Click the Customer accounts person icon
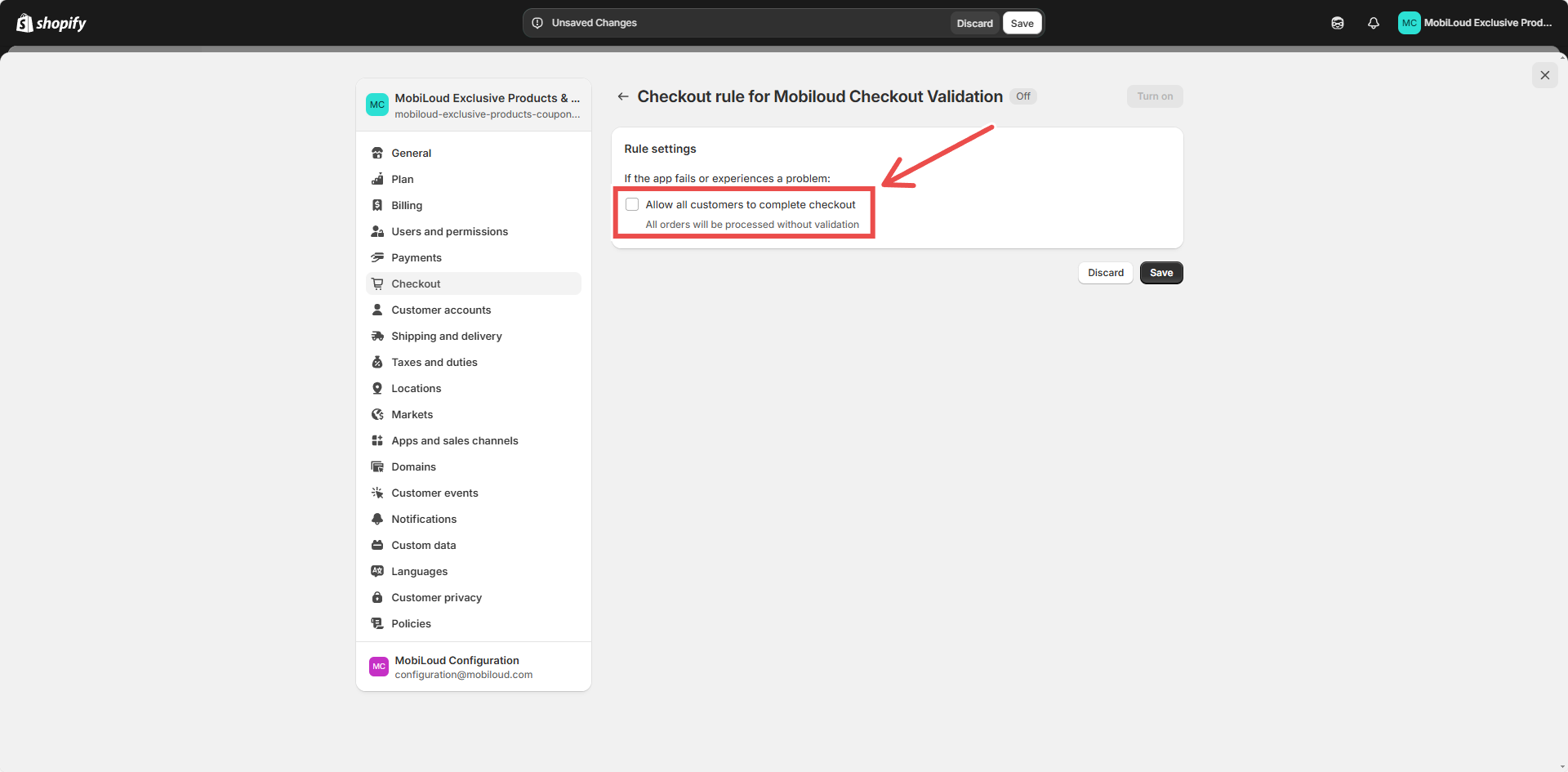This screenshot has width=1568, height=772. (x=377, y=310)
